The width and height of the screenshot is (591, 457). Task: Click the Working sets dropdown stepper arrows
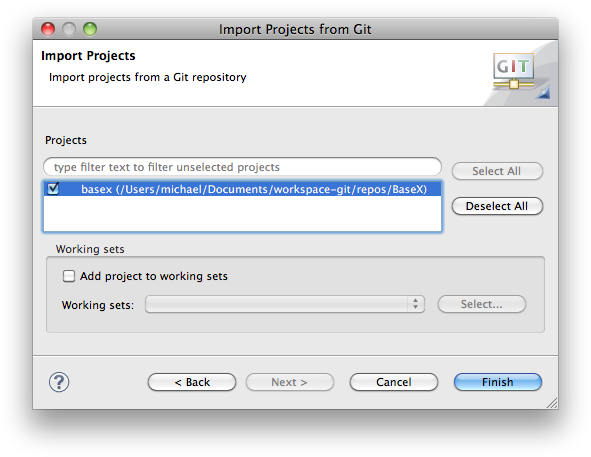415,304
